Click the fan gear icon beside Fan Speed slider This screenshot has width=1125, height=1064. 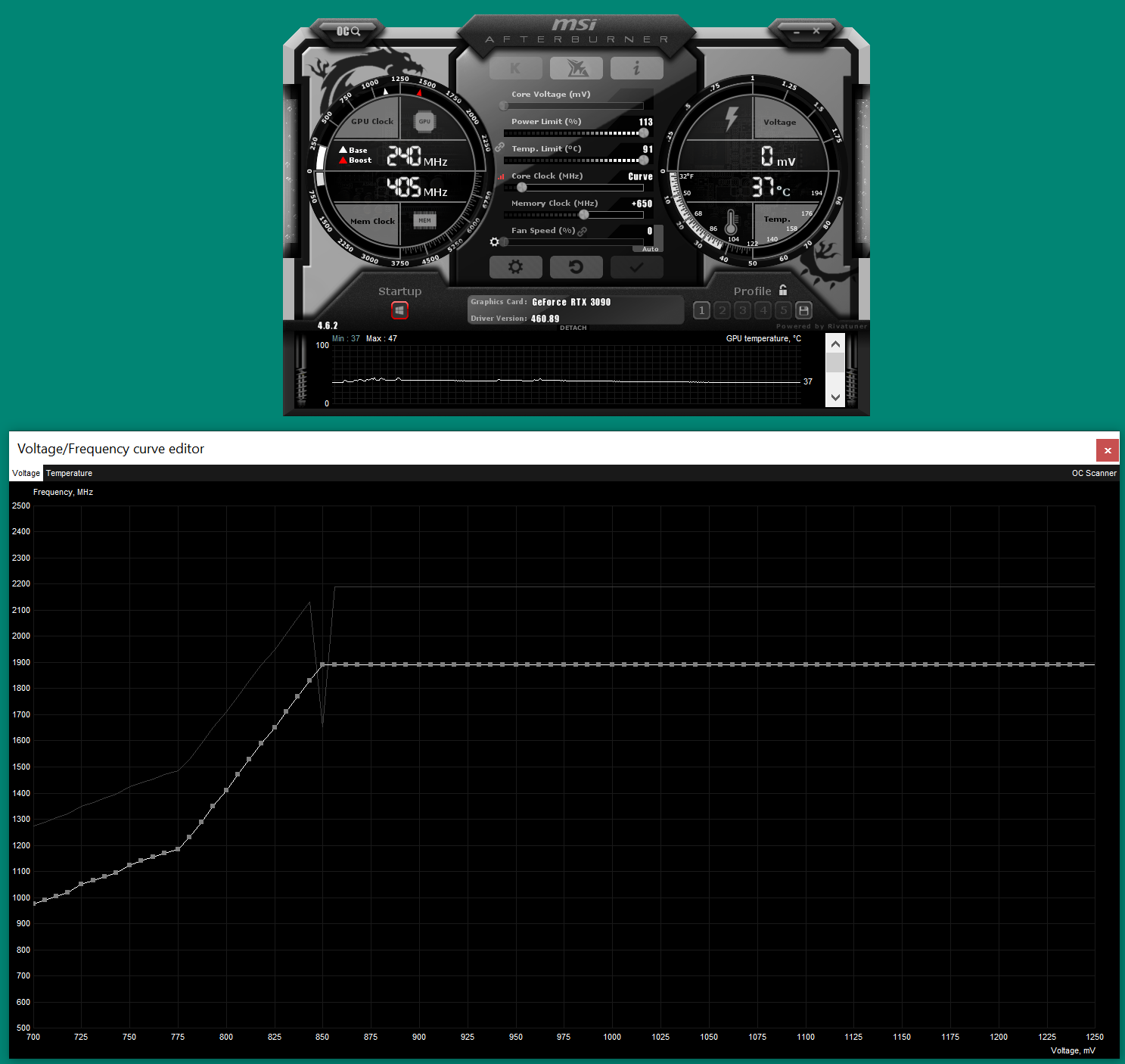[x=494, y=242]
